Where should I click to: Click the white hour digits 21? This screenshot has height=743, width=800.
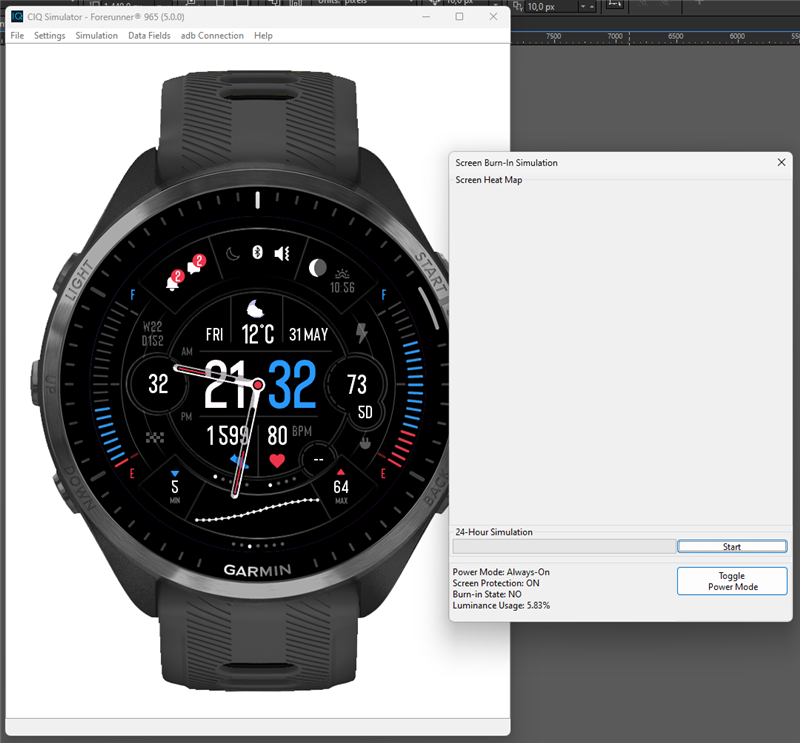(226, 384)
